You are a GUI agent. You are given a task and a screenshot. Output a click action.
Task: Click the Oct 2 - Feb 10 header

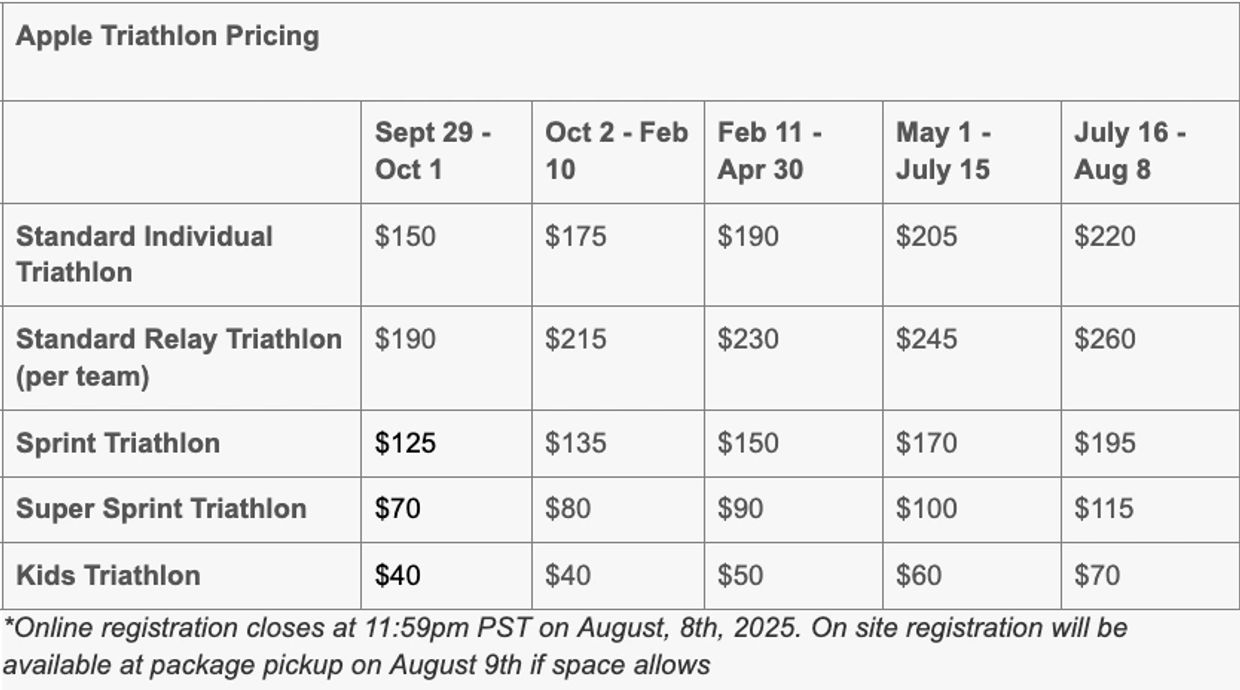[x=616, y=151]
